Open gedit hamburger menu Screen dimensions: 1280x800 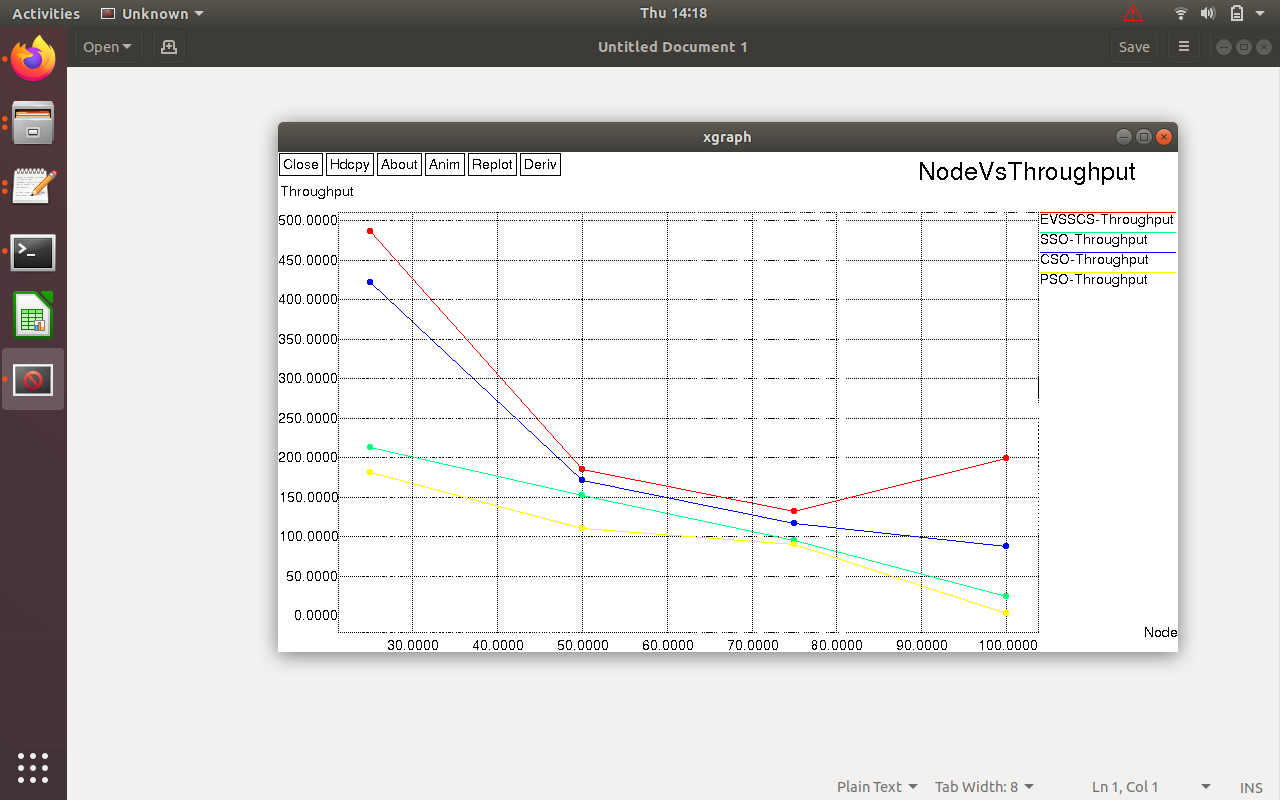click(x=1184, y=47)
